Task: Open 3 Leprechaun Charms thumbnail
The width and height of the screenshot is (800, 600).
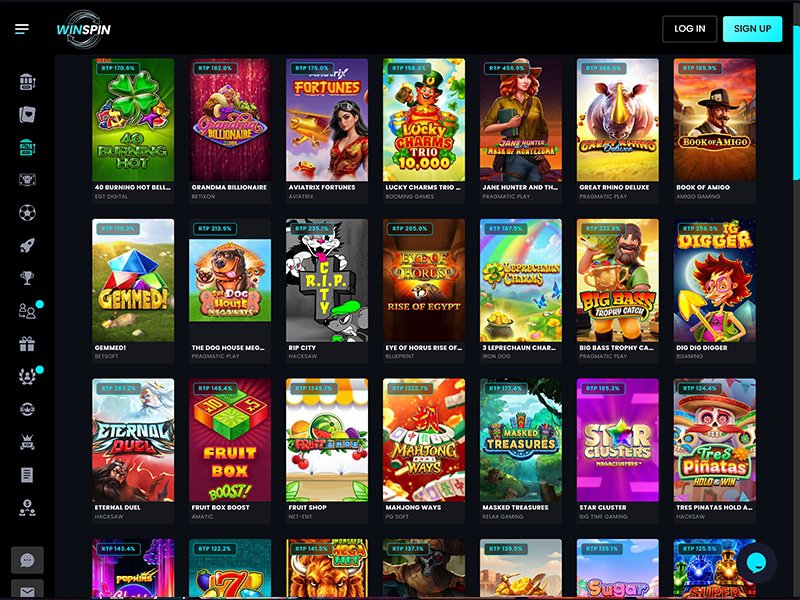Action: [521, 280]
